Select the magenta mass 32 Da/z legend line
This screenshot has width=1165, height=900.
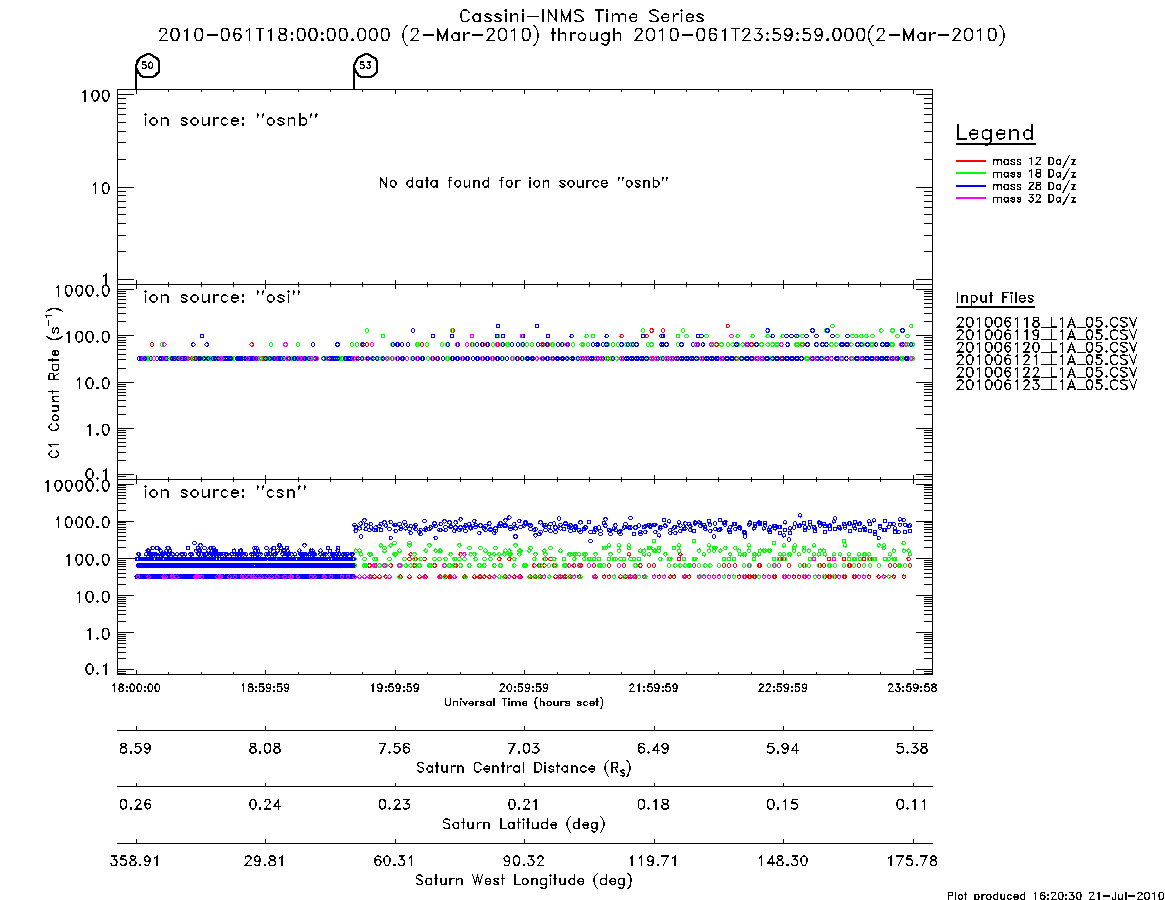pos(970,199)
